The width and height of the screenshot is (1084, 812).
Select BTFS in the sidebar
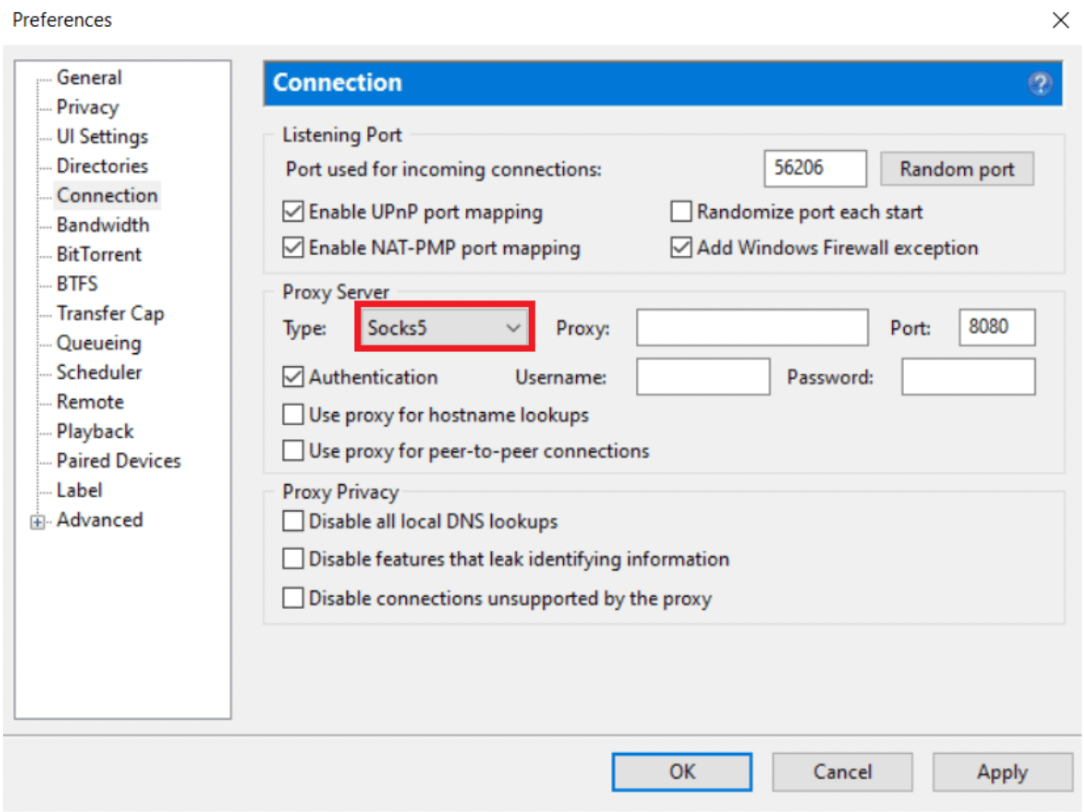tap(77, 284)
